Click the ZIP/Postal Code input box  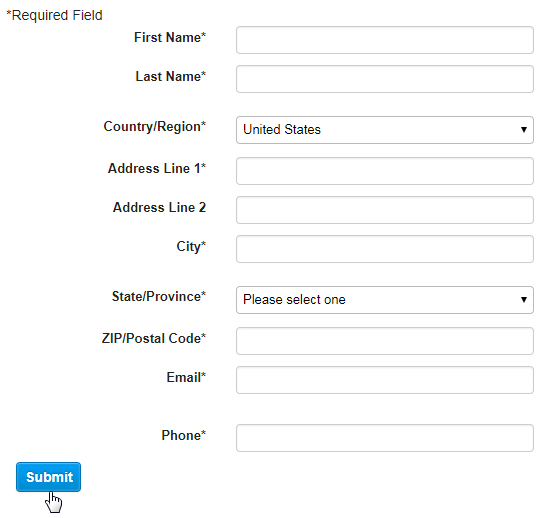(385, 341)
